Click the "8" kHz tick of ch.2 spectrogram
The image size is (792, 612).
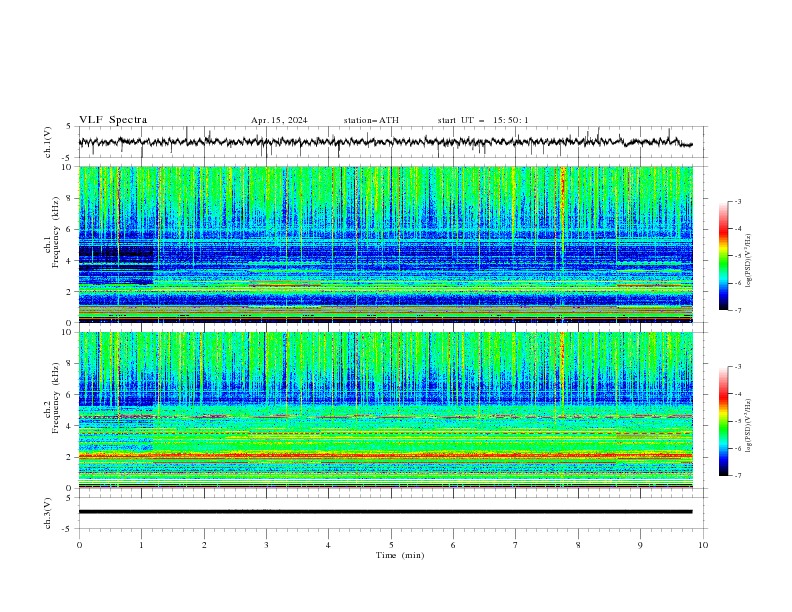[x=71, y=364]
